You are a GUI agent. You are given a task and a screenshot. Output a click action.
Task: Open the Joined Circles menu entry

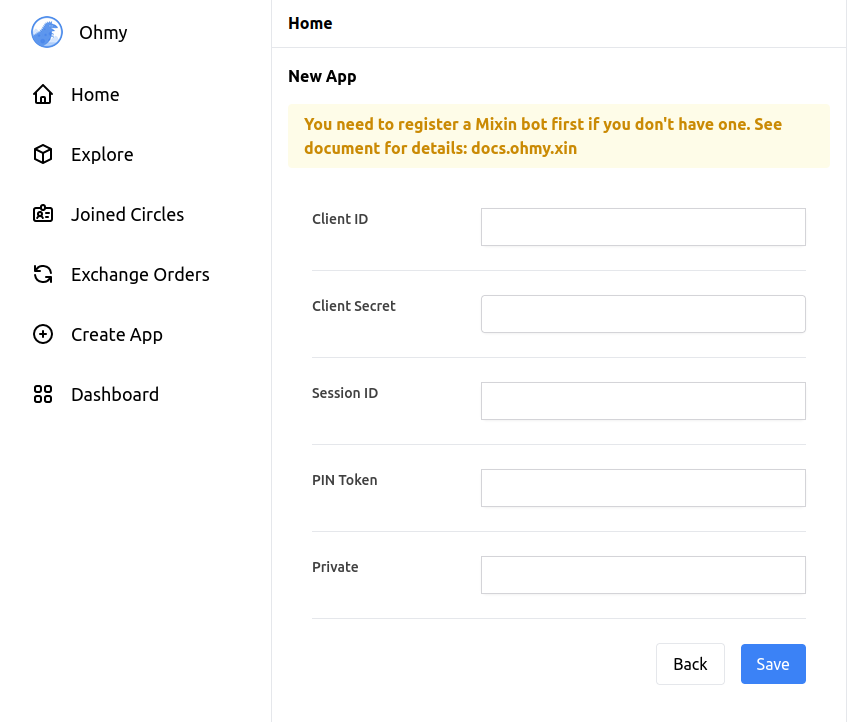[127, 215]
